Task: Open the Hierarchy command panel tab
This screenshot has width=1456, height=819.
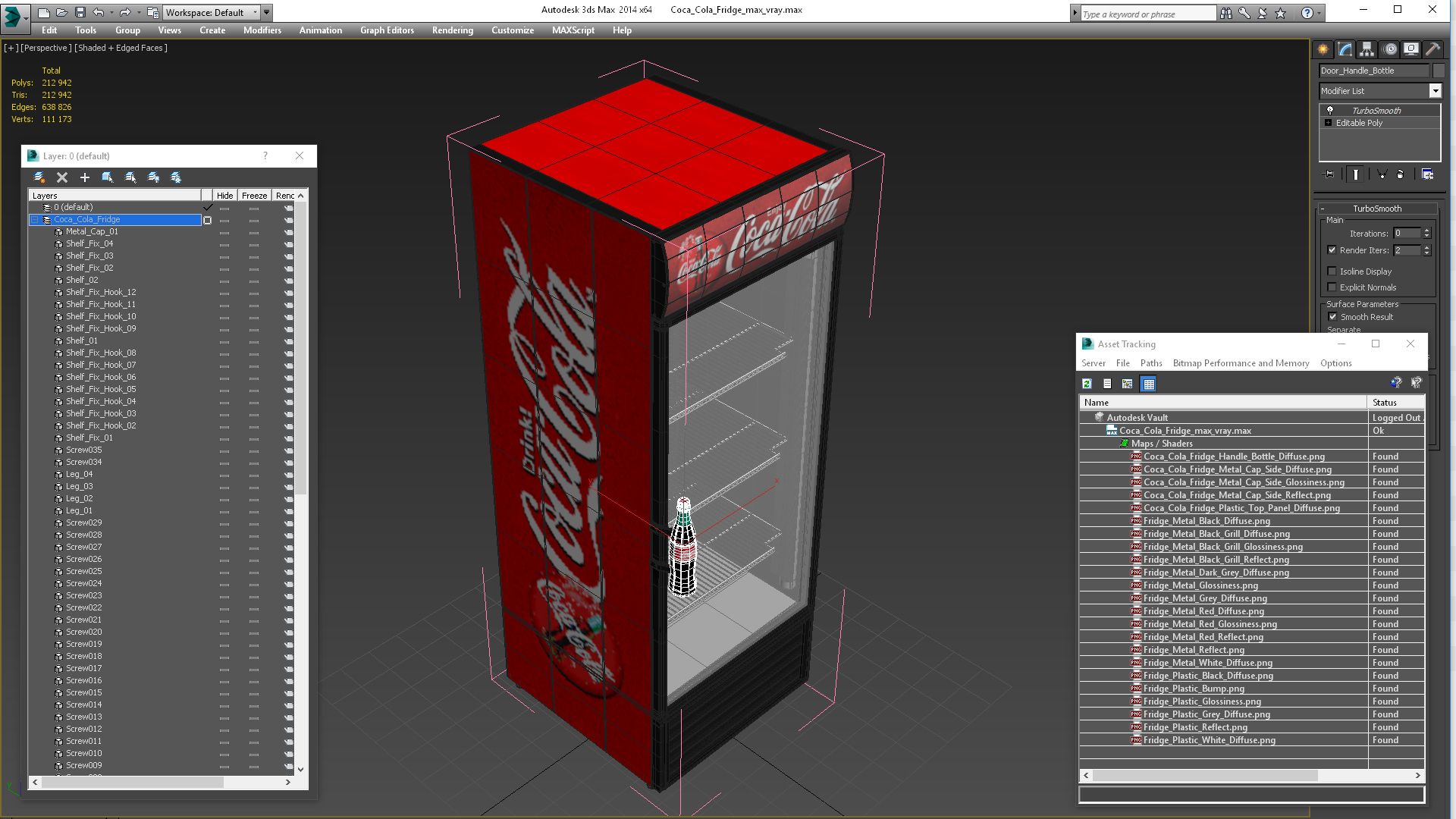Action: 1367,49
